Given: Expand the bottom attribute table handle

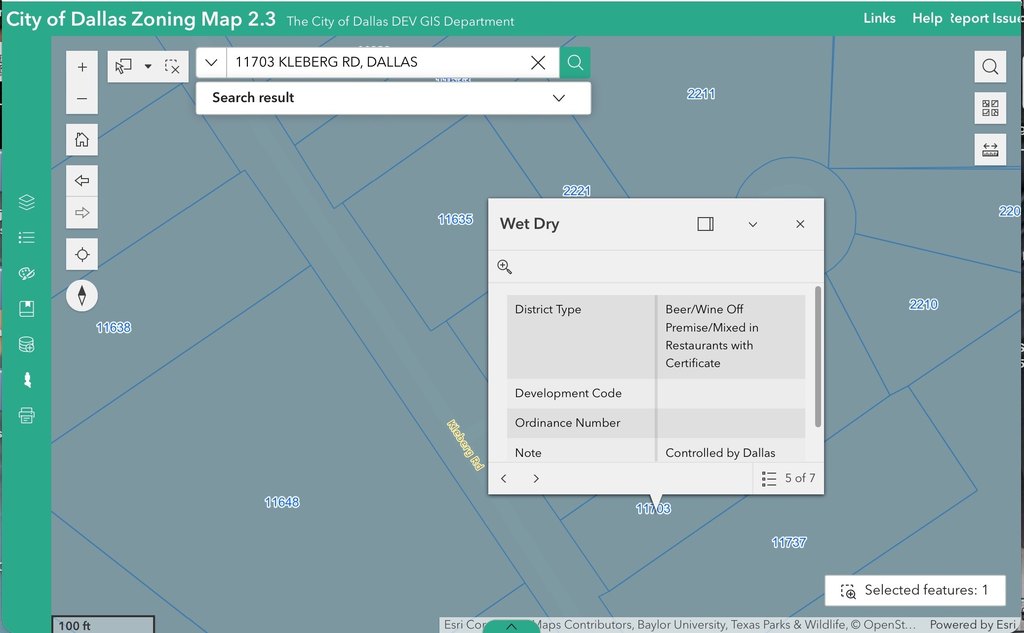Looking at the screenshot, I should [x=511, y=626].
